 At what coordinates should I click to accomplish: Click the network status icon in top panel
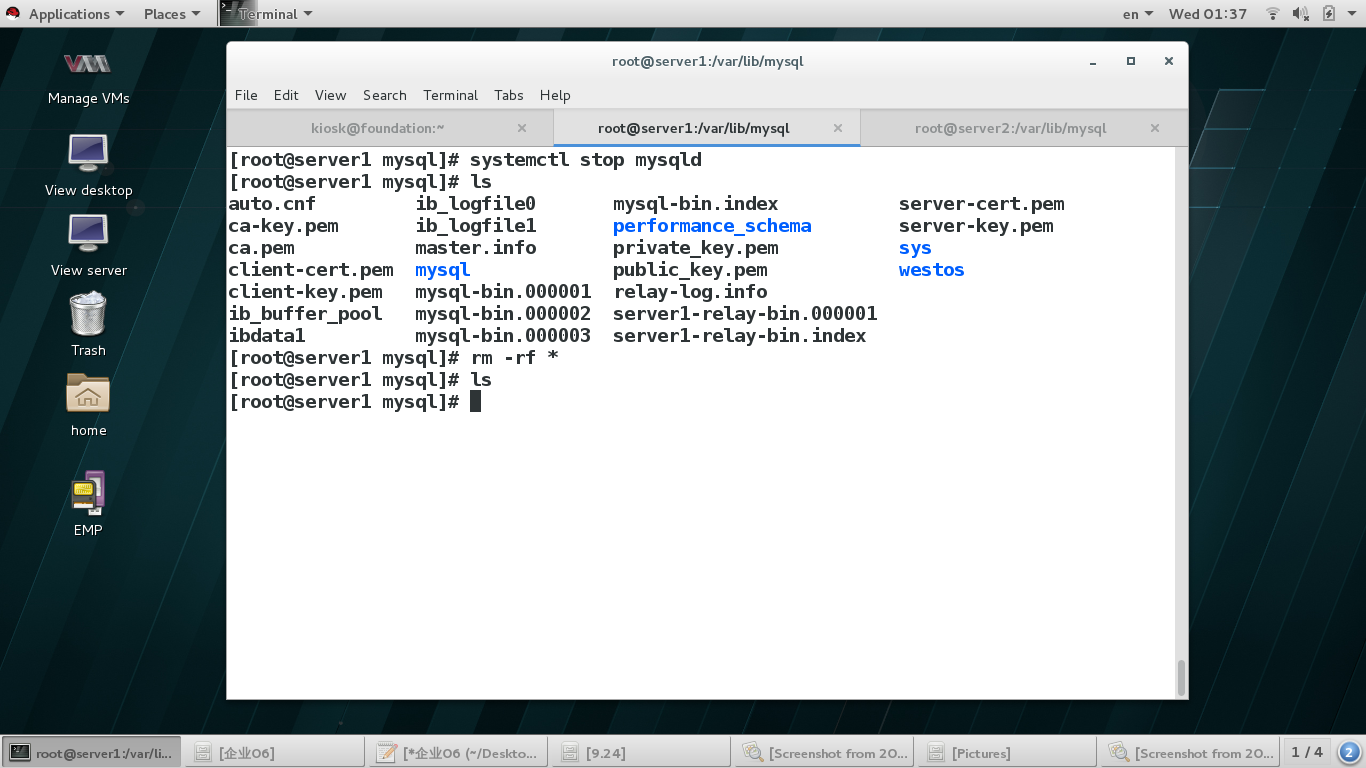[1273, 14]
